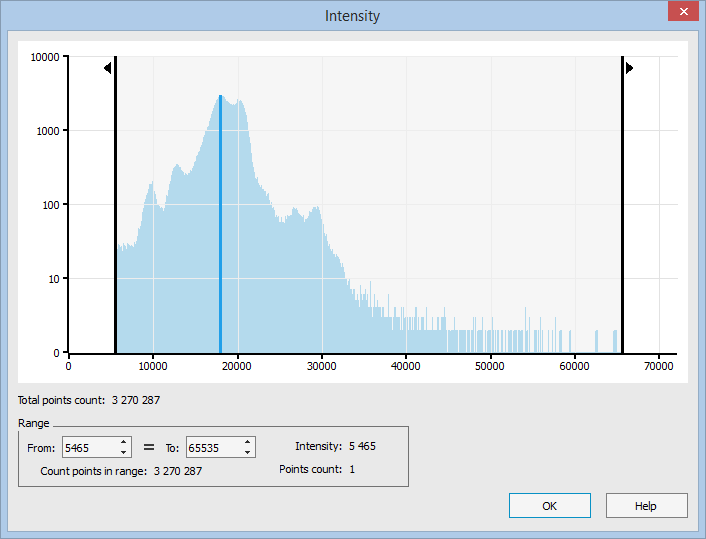
Task: Focus the To range input field
Action: [212, 447]
